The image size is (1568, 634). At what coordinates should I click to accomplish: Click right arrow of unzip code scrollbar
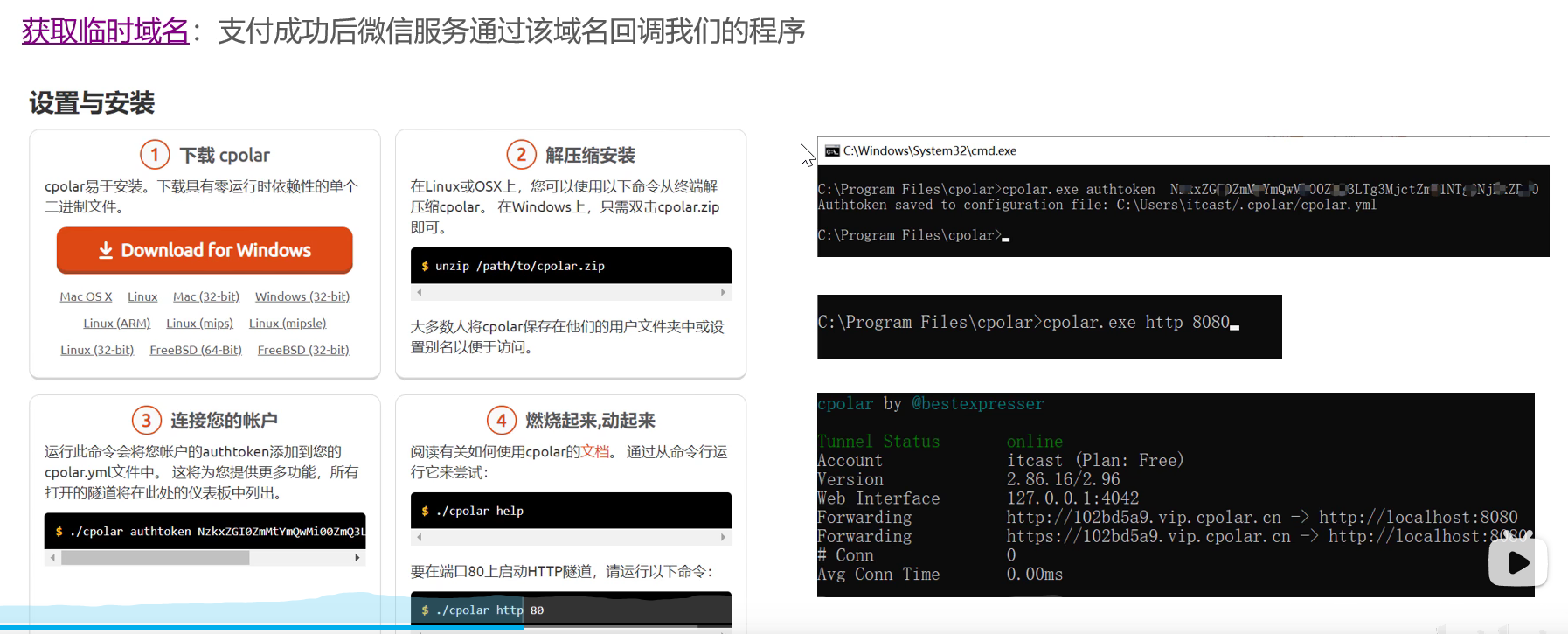723,292
